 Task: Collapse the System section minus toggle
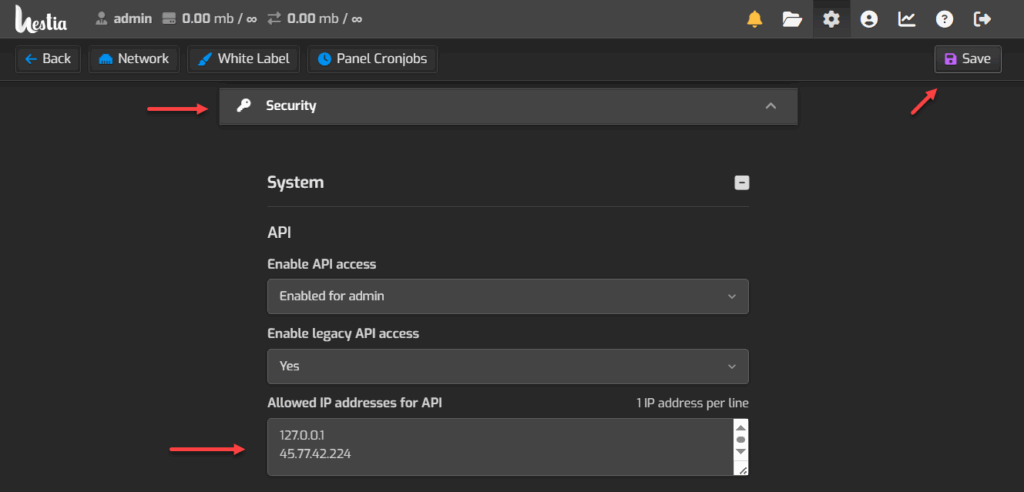point(741,183)
